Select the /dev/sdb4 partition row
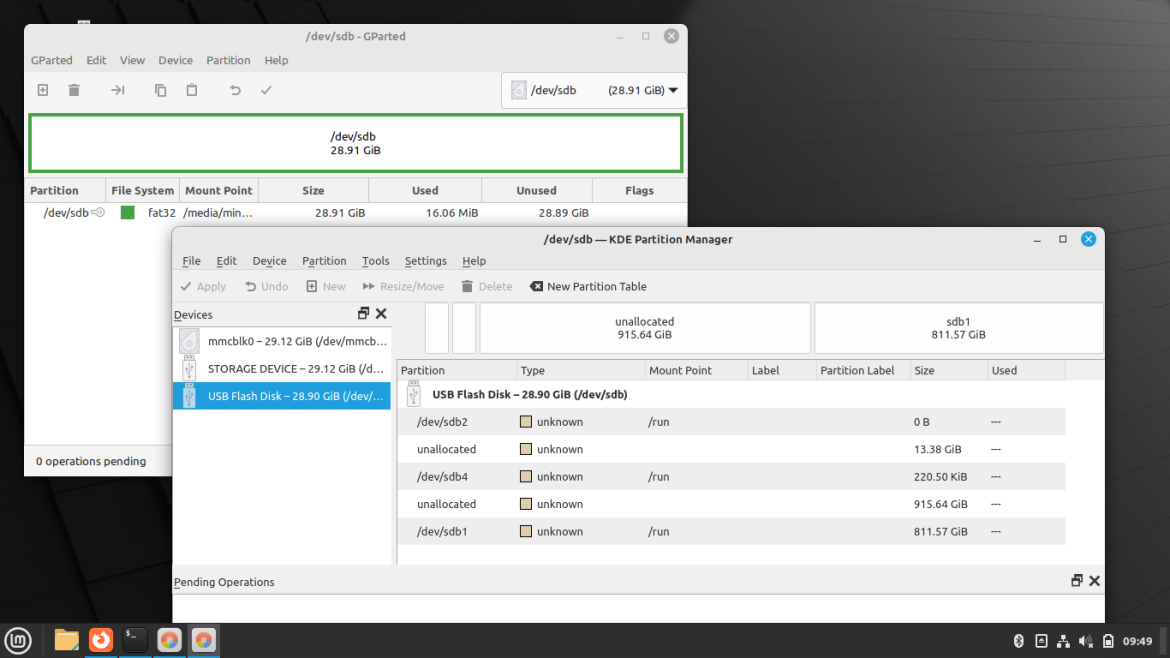Viewport: 1170px width, 658px height. point(731,477)
